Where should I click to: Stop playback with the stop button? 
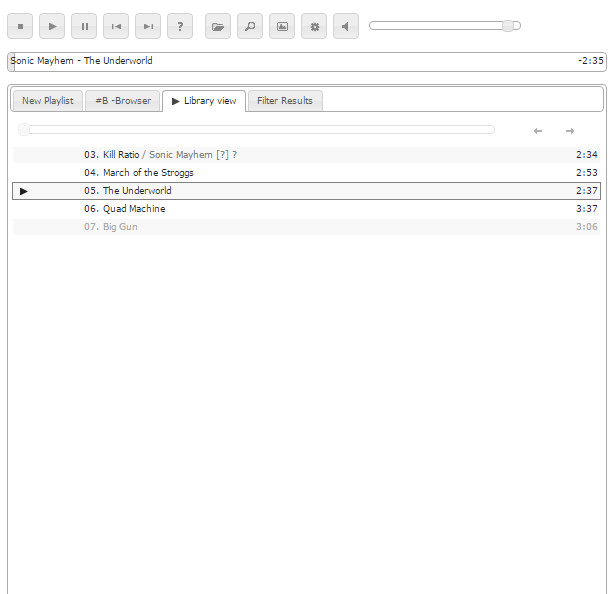point(20,26)
